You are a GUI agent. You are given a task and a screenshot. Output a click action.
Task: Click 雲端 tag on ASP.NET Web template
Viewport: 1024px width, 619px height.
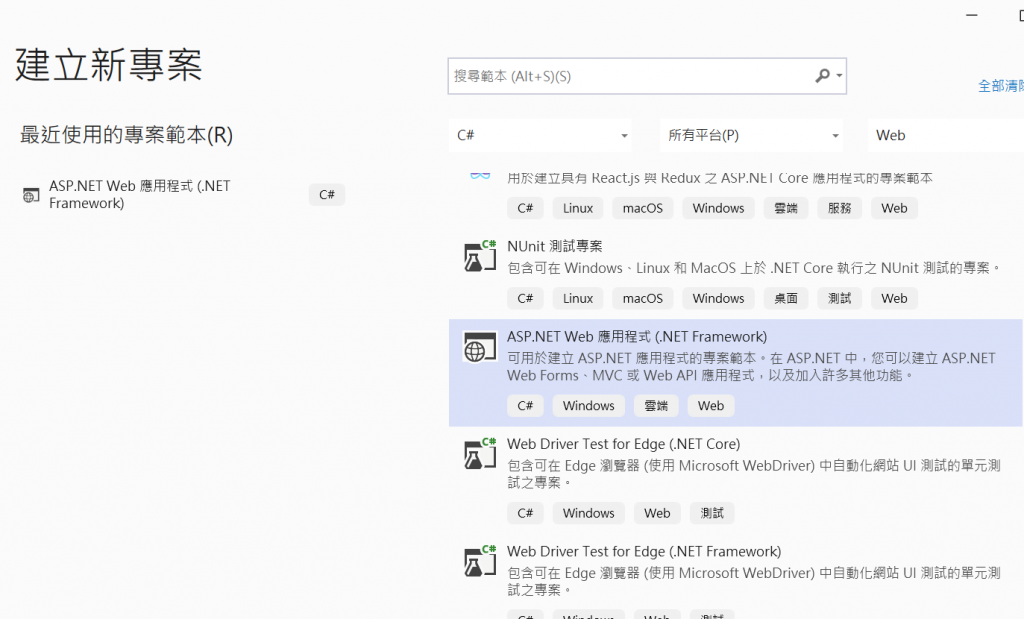(656, 405)
